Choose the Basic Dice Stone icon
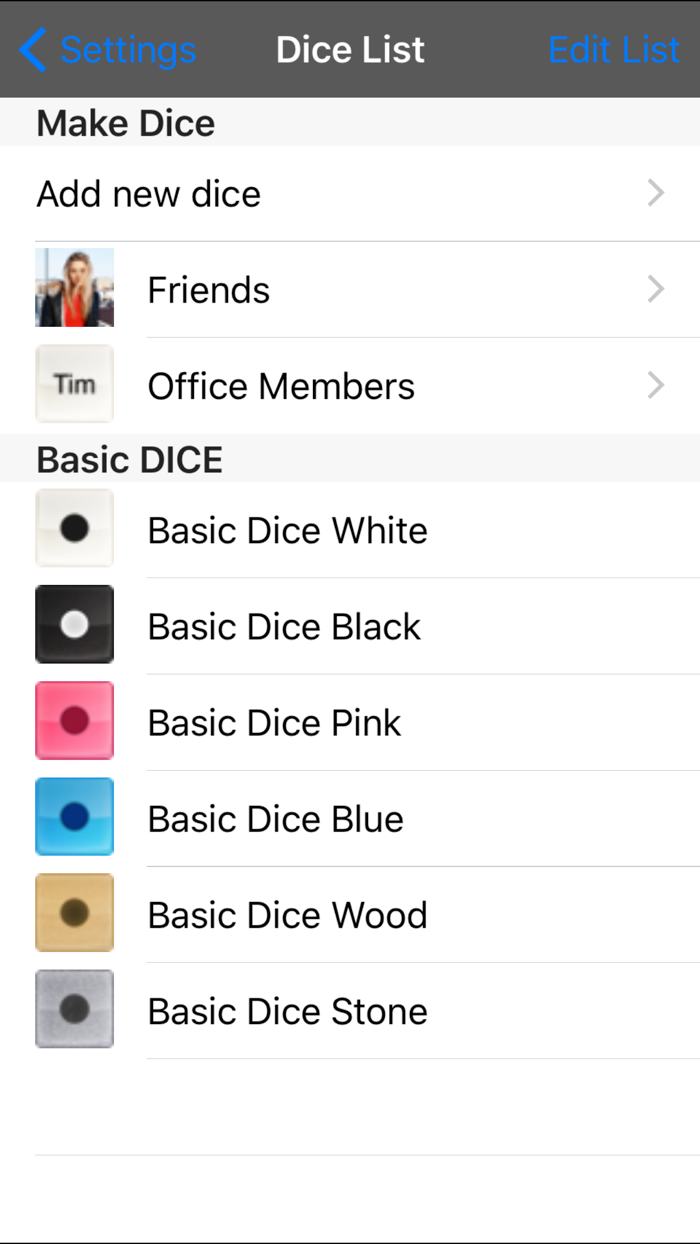 tap(74, 1009)
